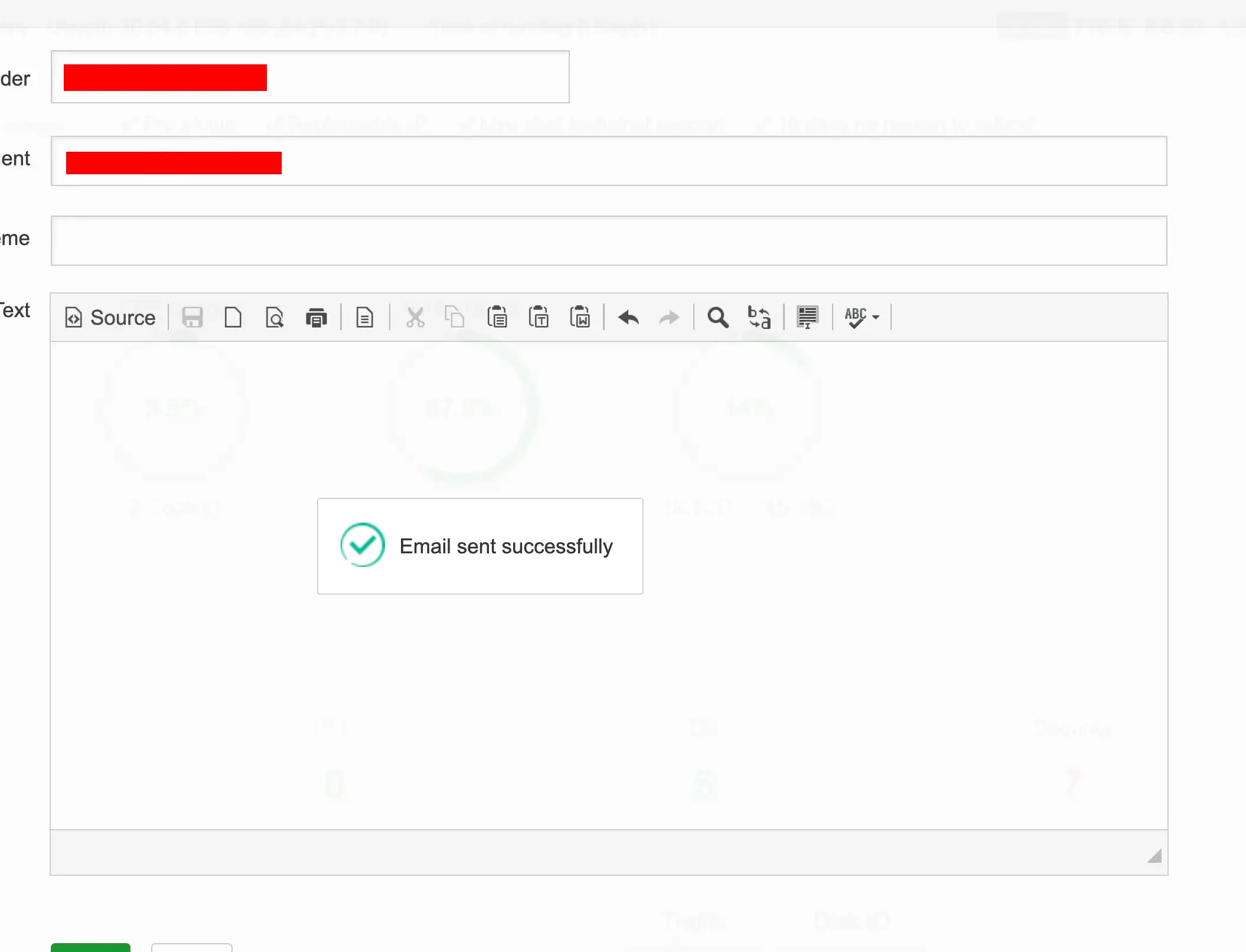The height and width of the screenshot is (952, 1246).
Task: Click the editor resize handle corner
Action: coord(1154,856)
